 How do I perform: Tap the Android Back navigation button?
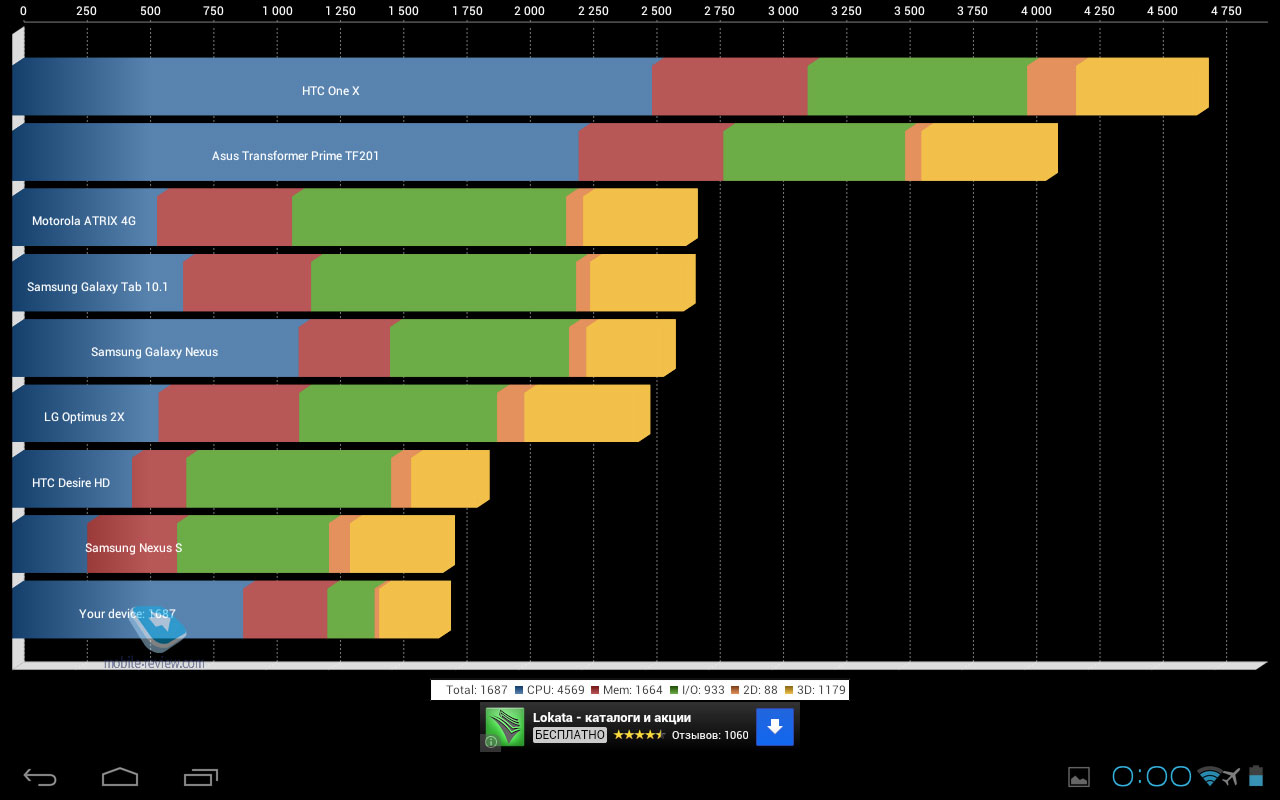coord(40,776)
